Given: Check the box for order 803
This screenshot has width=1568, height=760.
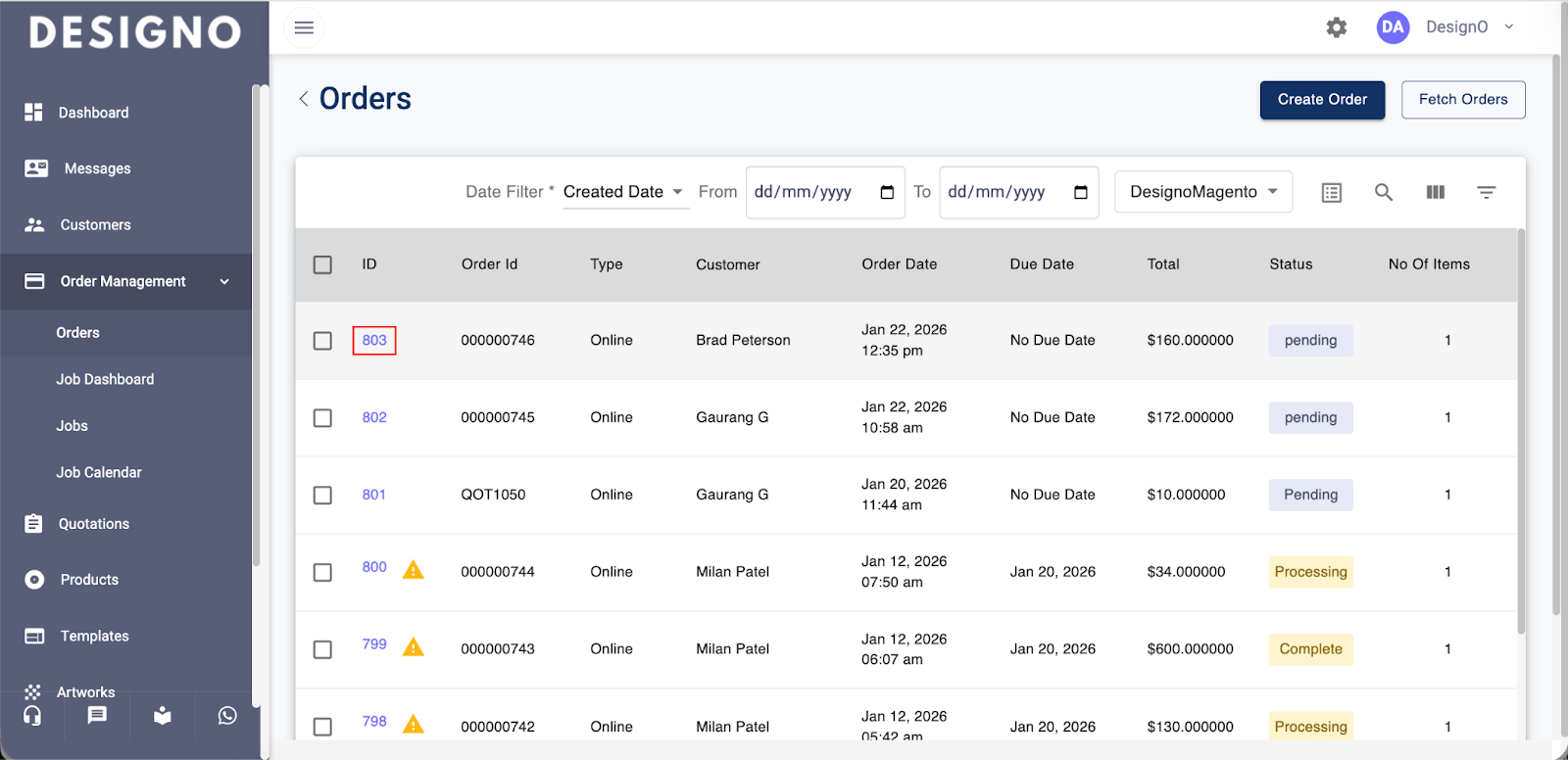Looking at the screenshot, I should (322, 341).
